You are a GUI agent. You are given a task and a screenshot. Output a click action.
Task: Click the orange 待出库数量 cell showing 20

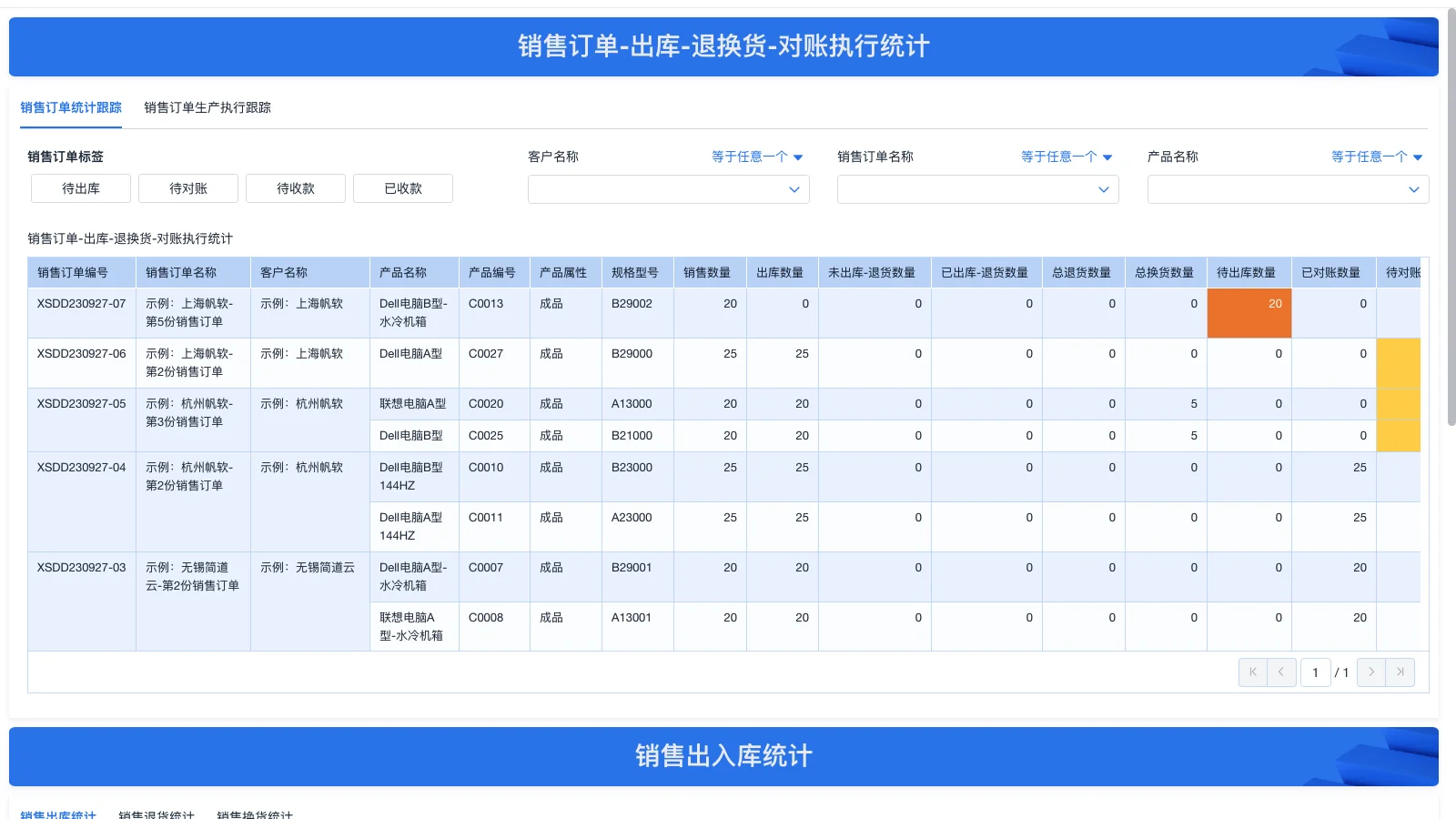[x=1249, y=312]
